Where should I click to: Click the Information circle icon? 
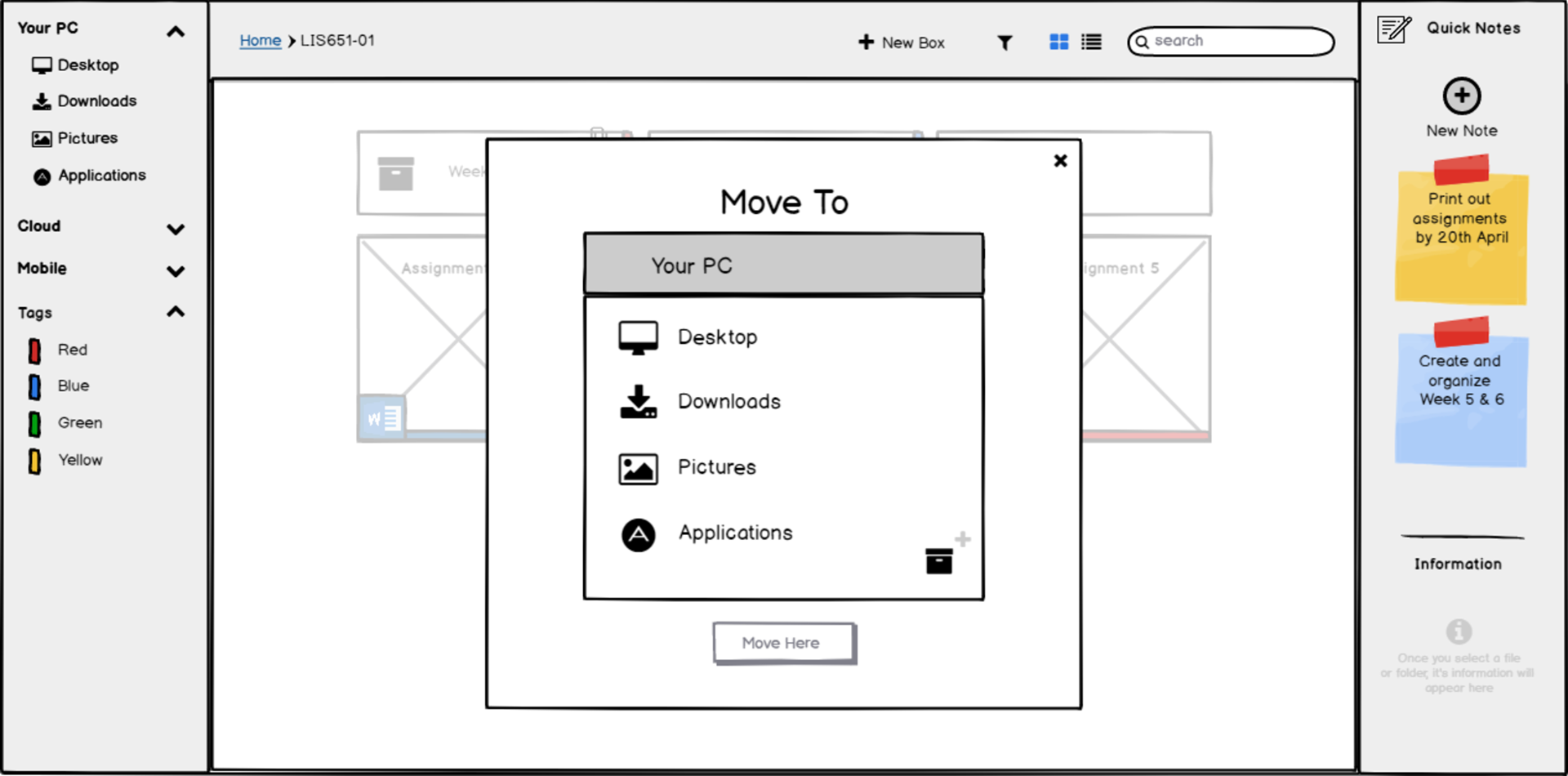(1459, 631)
